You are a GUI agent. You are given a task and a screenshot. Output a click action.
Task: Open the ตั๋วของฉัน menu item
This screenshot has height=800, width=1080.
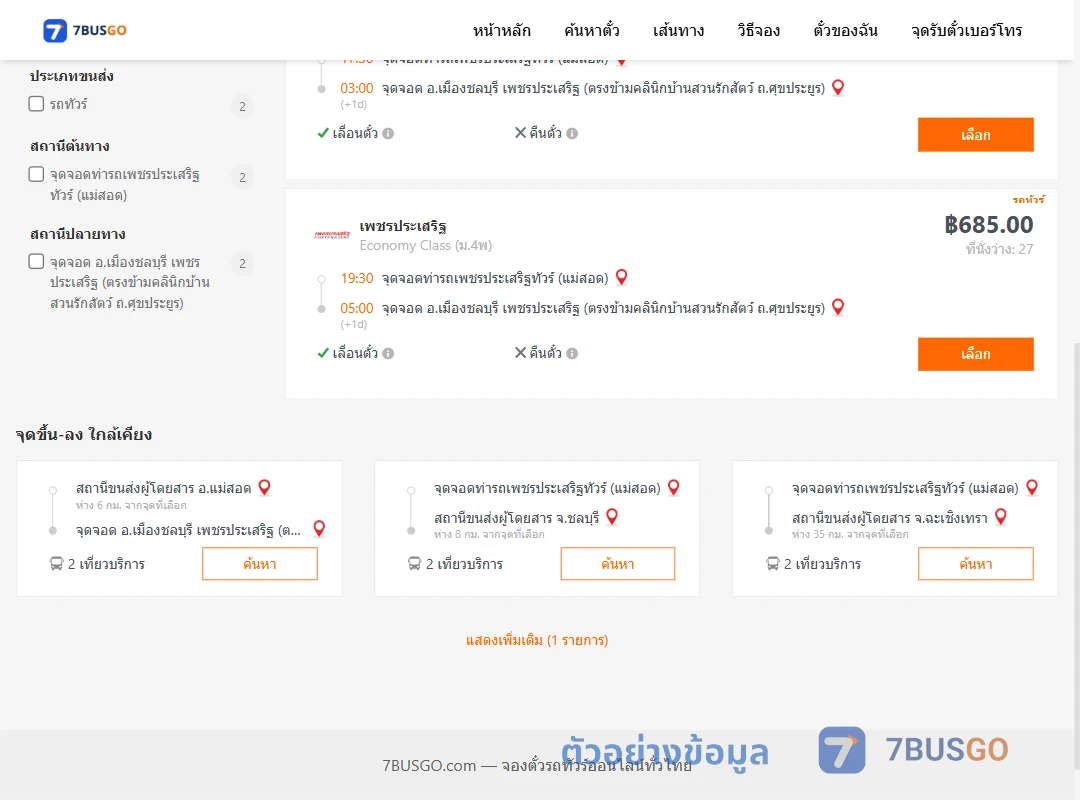tap(845, 30)
